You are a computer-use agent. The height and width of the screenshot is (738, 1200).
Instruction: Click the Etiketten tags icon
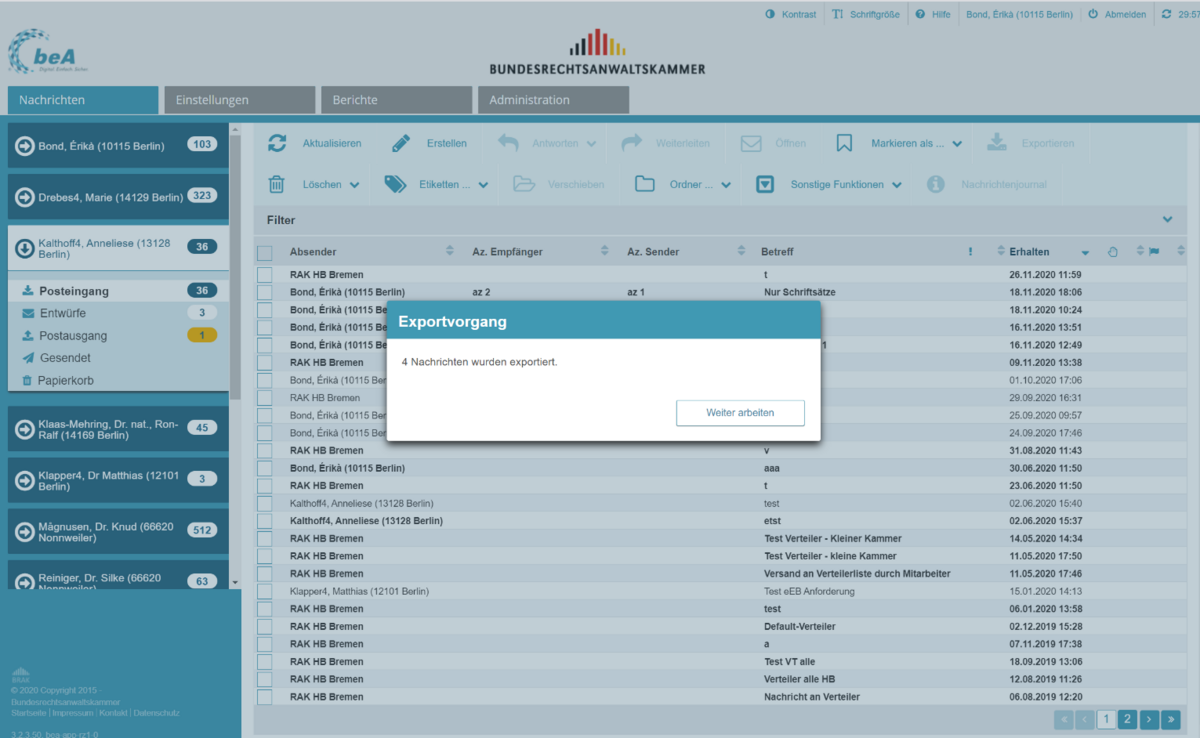[395, 184]
